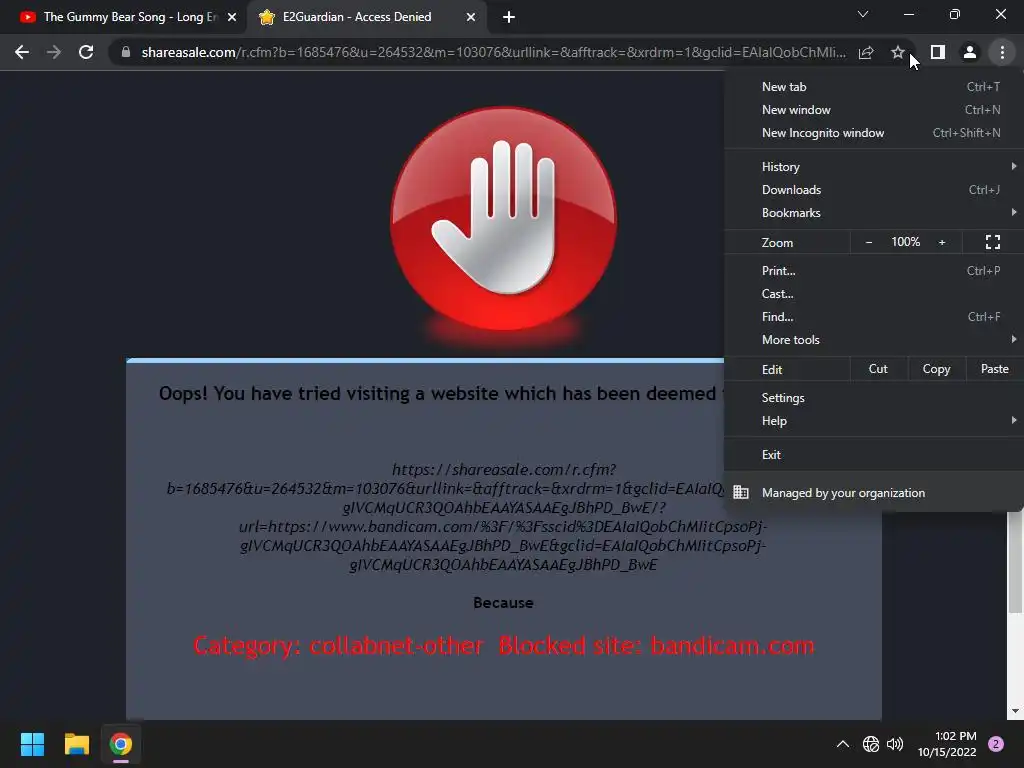
Task: Open File Explorer from the taskbar
Action: 76,744
